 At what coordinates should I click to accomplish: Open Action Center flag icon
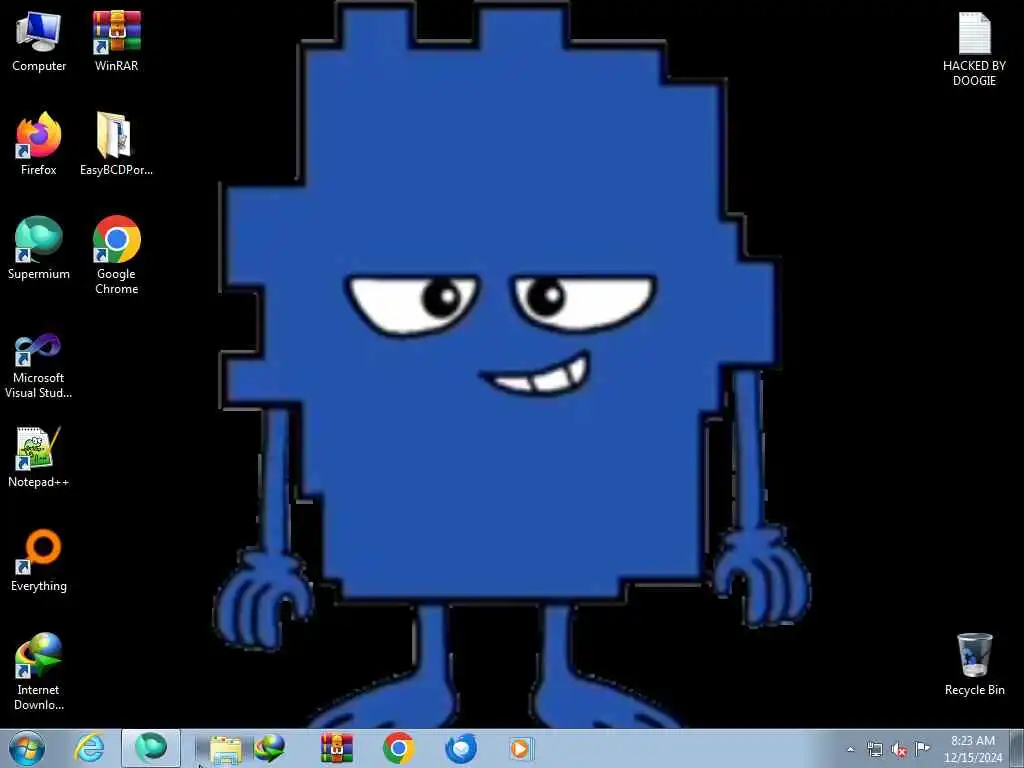(922, 748)
